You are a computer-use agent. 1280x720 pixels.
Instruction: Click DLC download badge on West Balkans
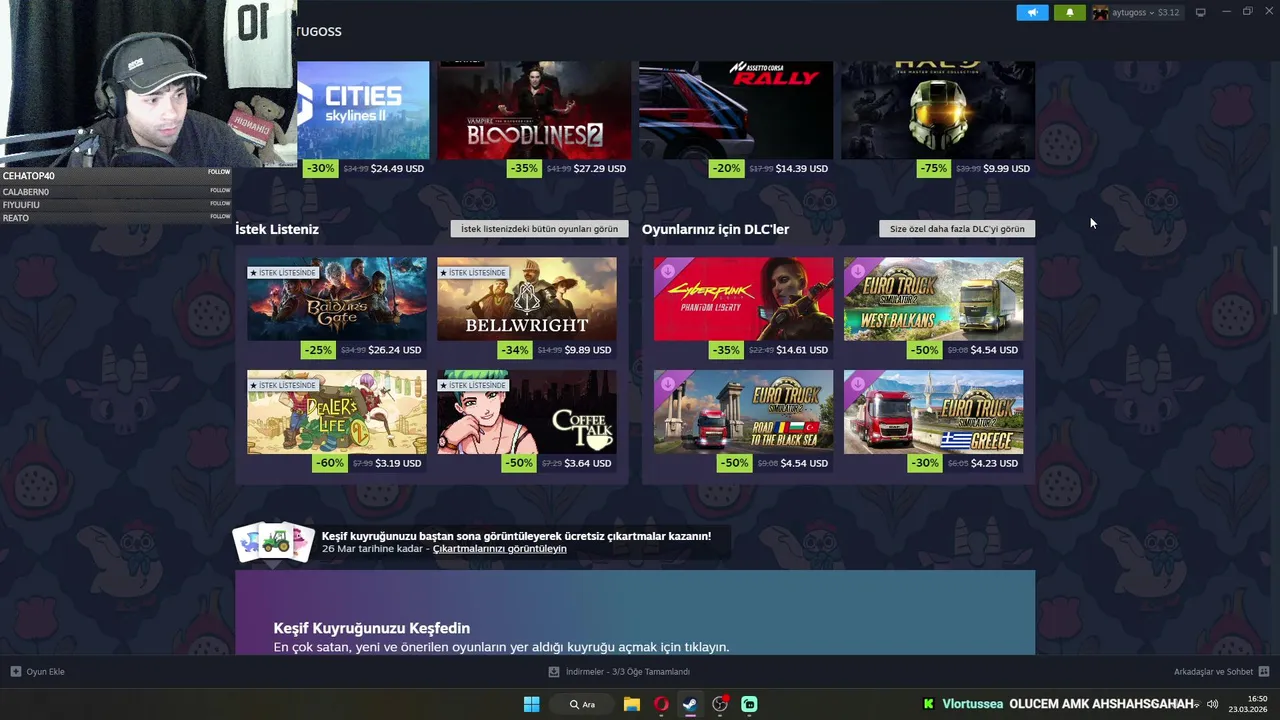point(857,270)
